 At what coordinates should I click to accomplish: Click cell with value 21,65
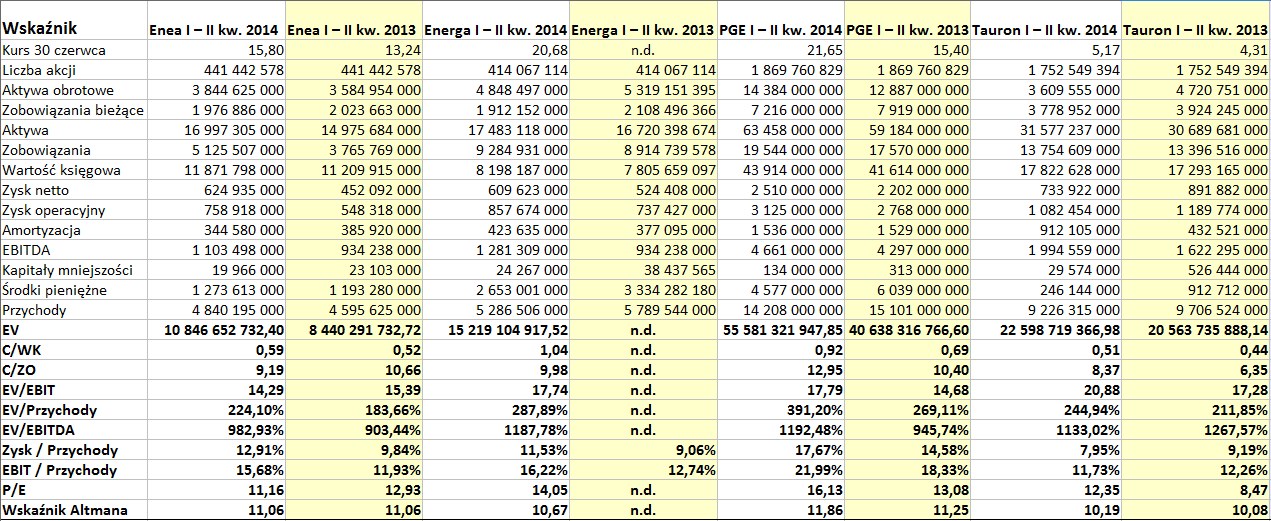coord(781,50)
